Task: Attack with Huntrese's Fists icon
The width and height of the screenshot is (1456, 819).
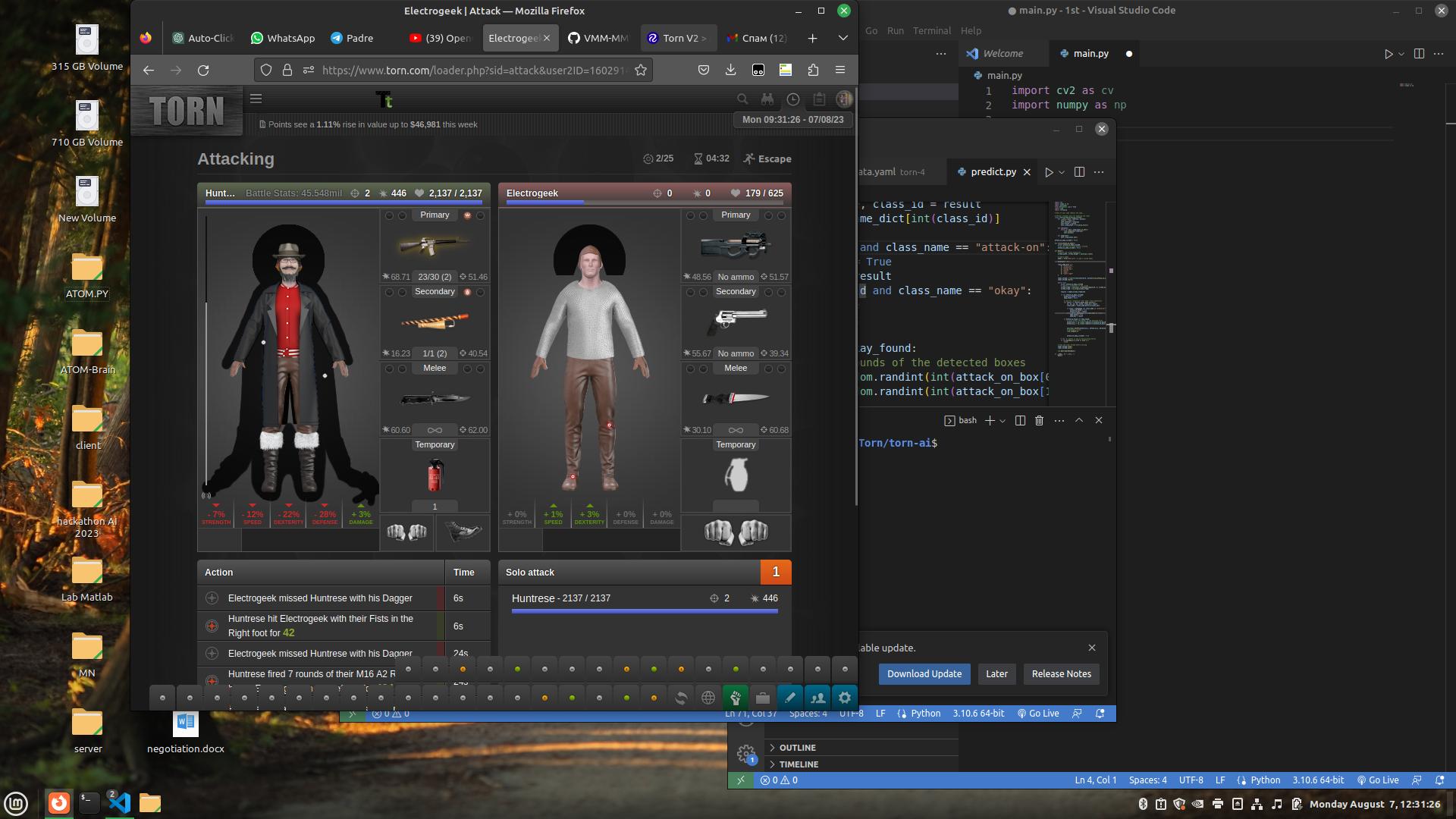Action: point(407,532)
